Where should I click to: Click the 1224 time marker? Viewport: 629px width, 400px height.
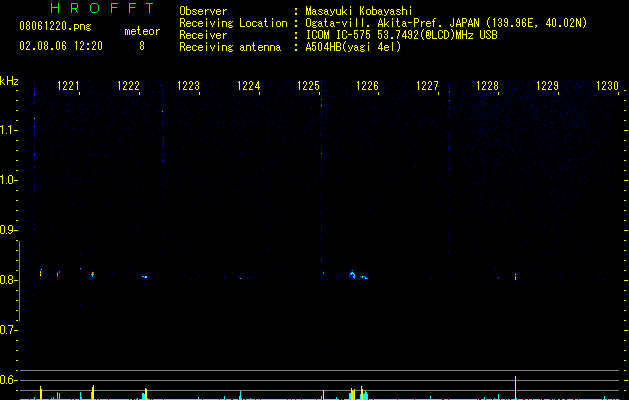point(248,86)
